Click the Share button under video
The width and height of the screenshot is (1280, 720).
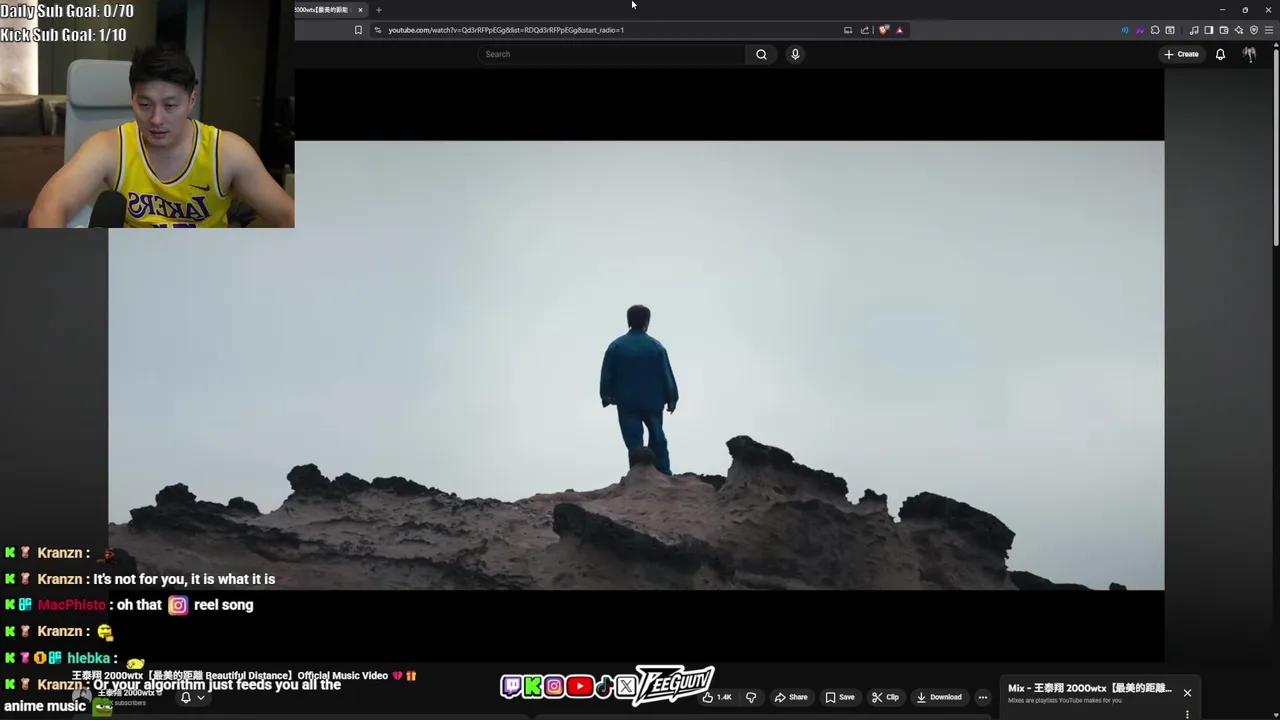[790, 697]
